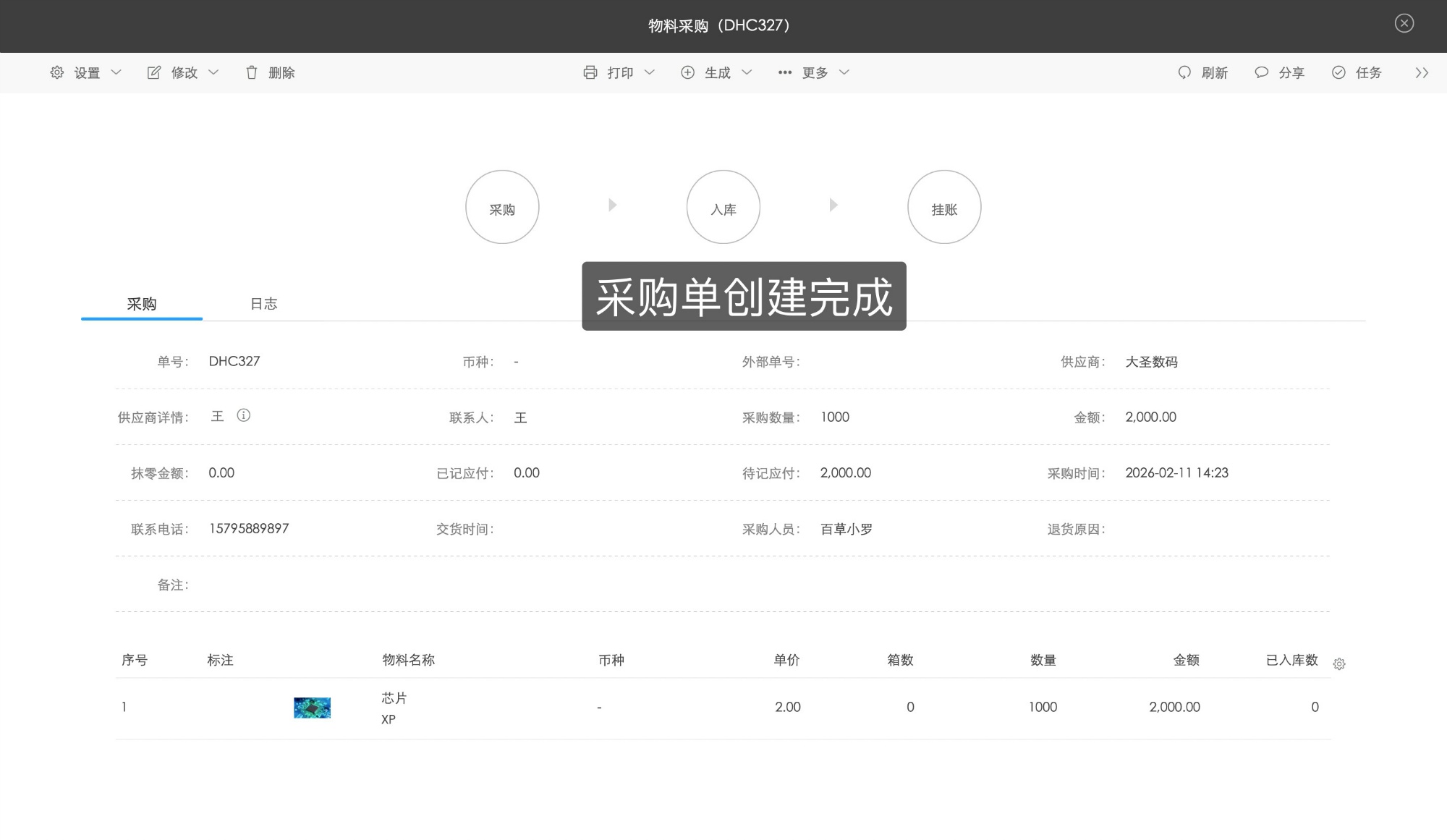Image resolution: width=1447 pixels, height=840 pixels.
Task: Click the 修改 edit pencil icon
Action: pyautogui.click(x=154, y=72)
